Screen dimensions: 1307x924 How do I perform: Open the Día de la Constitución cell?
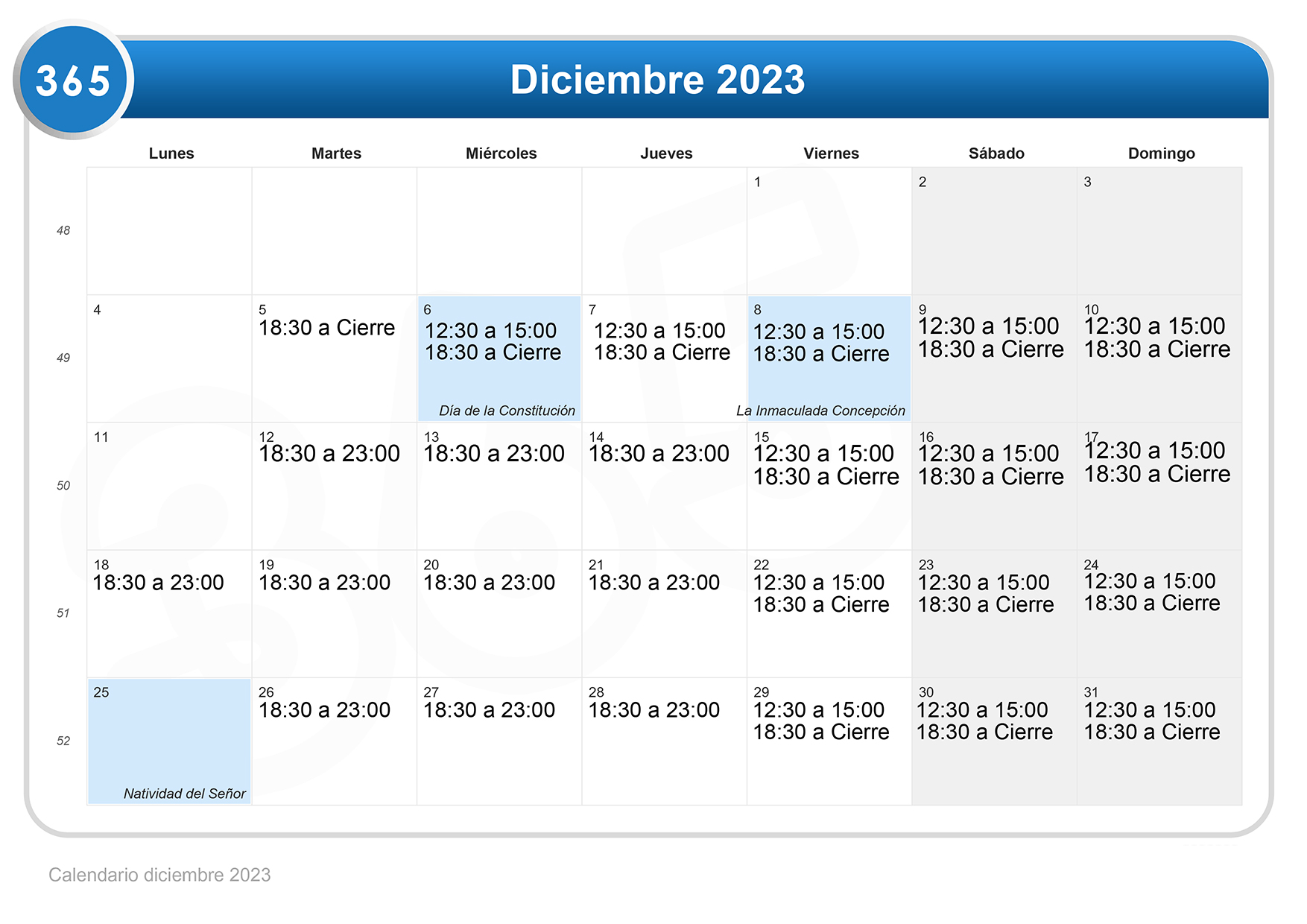point(499,358)
